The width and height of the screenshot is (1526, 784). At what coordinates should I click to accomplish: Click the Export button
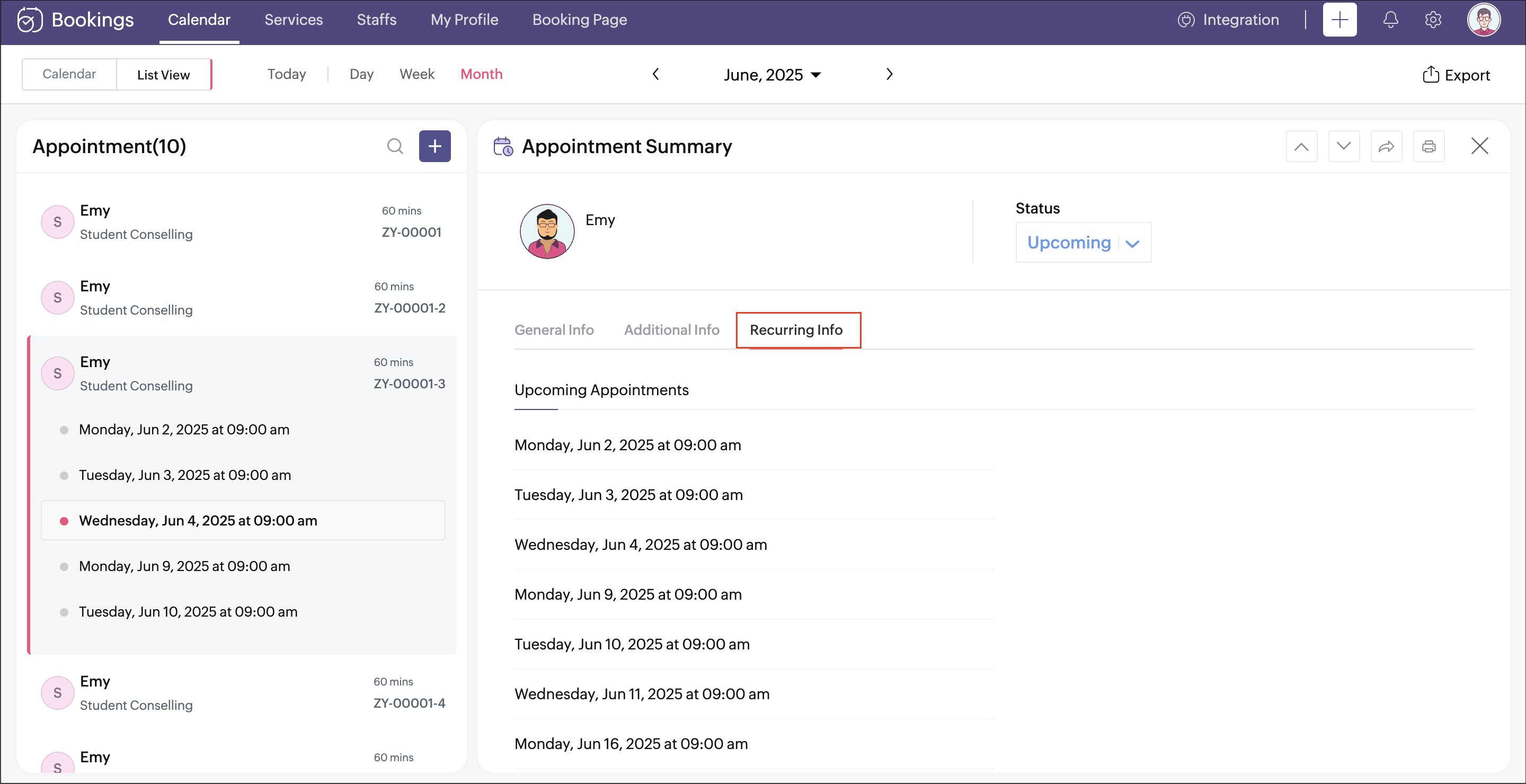click(x=1456, y=75)
